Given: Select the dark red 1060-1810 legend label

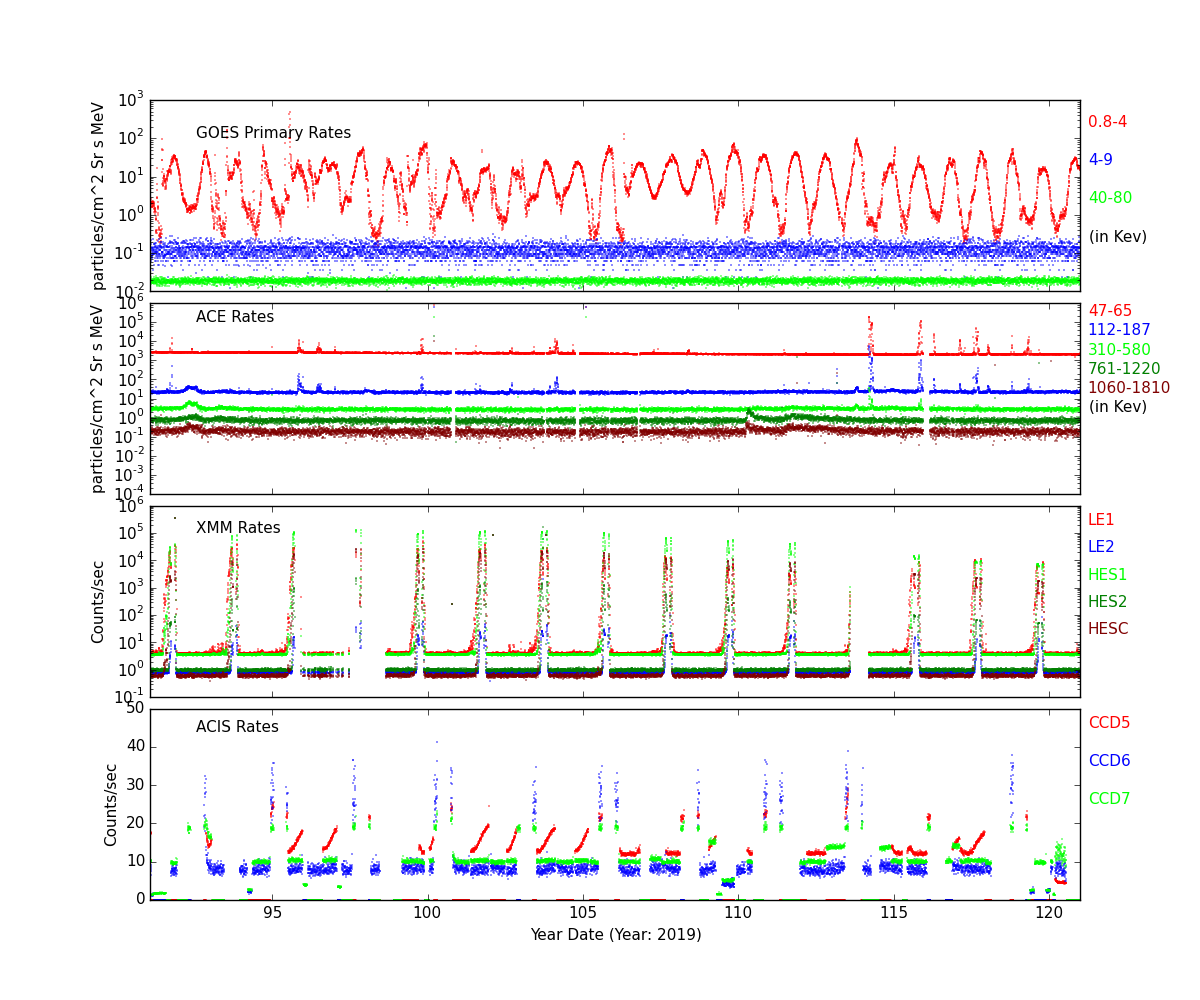Looking at the screenshot, I should tap(1128, 388).
